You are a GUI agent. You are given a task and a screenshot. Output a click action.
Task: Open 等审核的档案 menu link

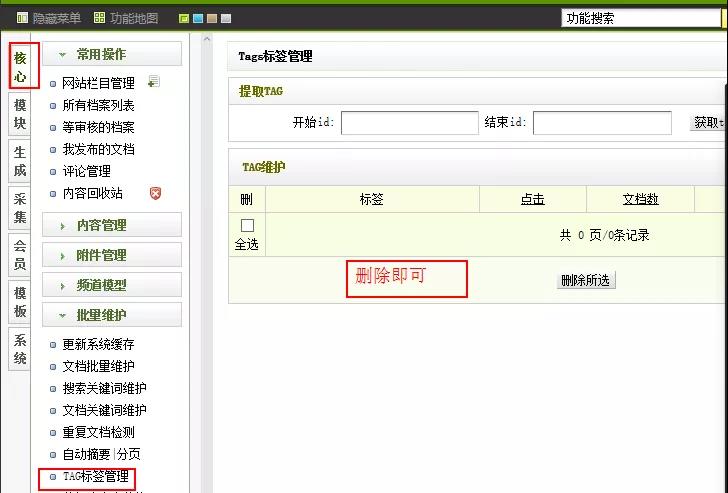point(98,127)
